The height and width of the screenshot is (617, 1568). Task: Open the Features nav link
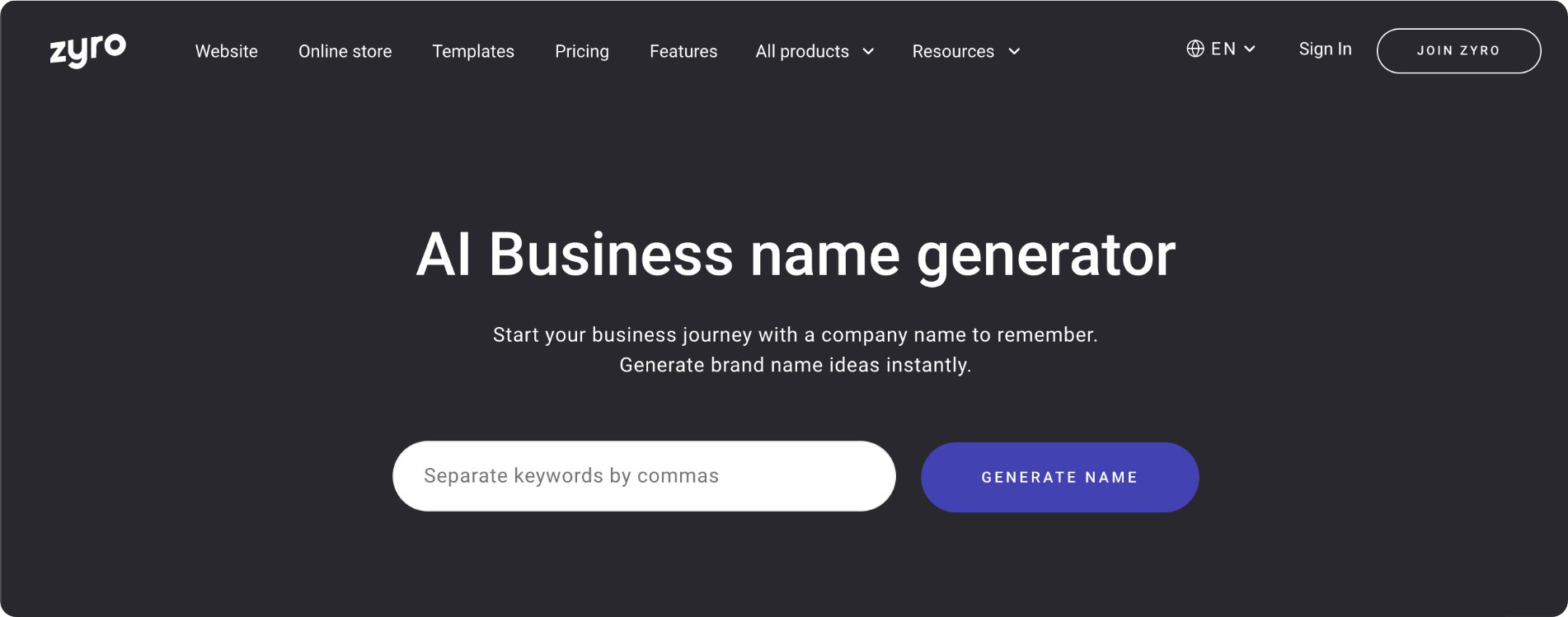tap(683, 51)
